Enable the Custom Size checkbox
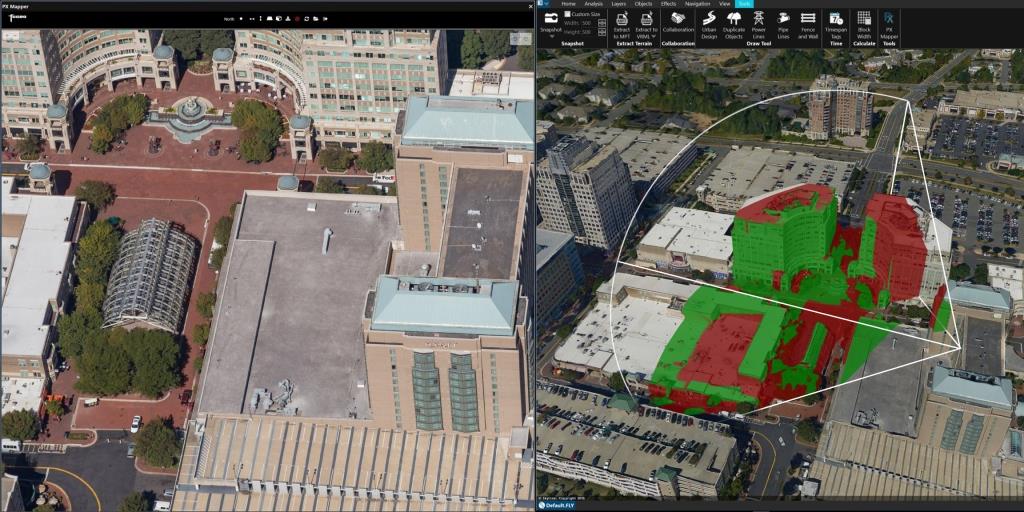1024x512 pixels. 567,14
